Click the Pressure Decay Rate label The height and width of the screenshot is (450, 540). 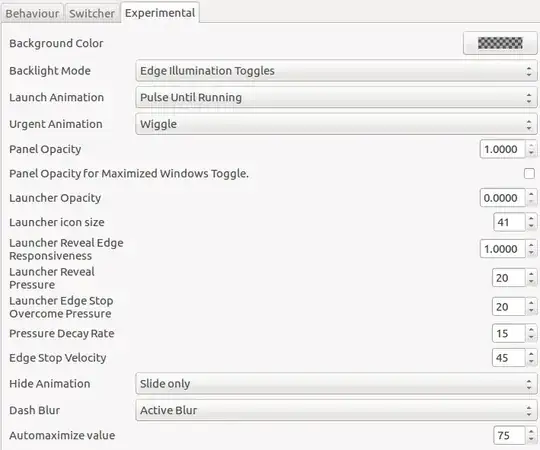tap(62, 334)
